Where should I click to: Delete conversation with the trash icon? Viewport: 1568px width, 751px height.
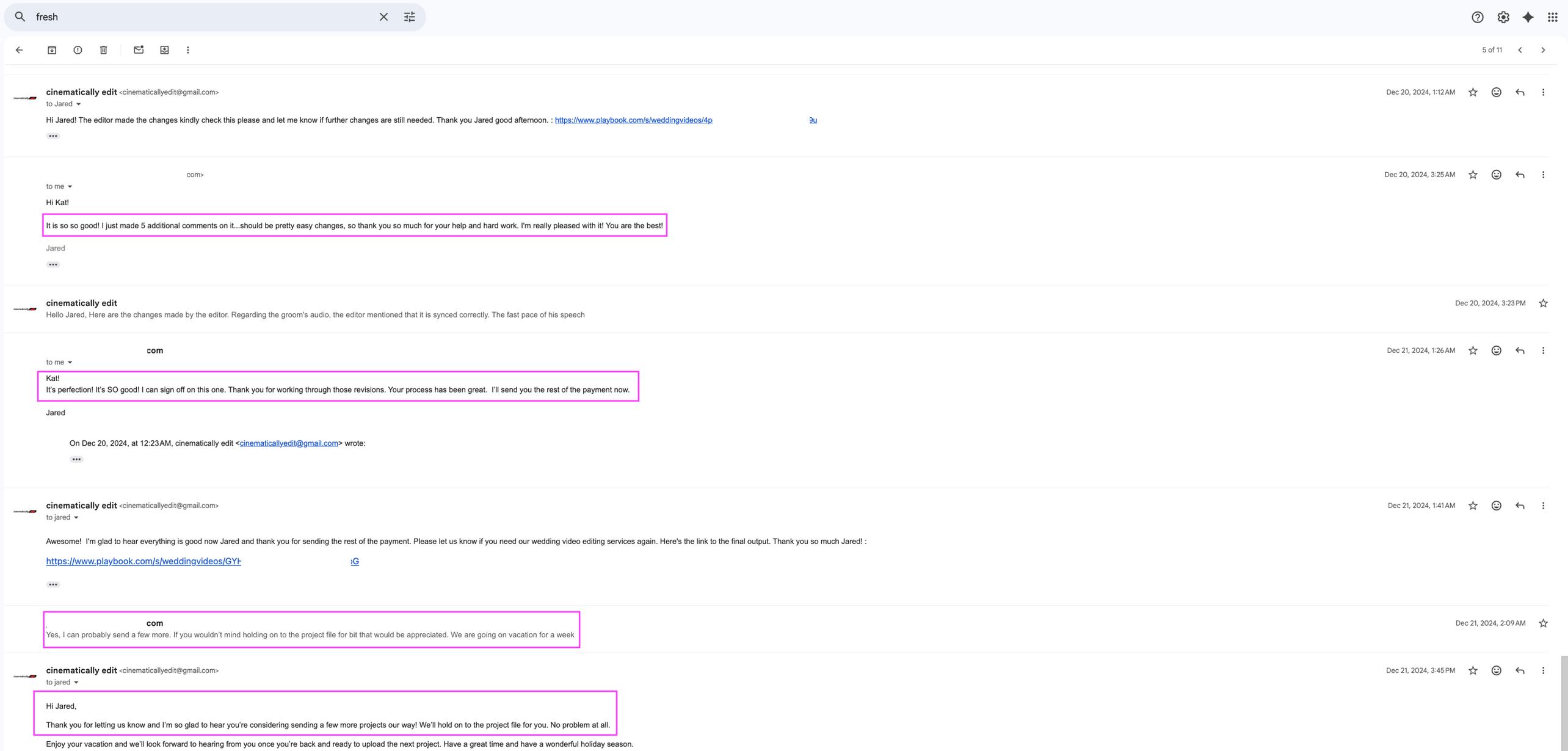point(104,50)
